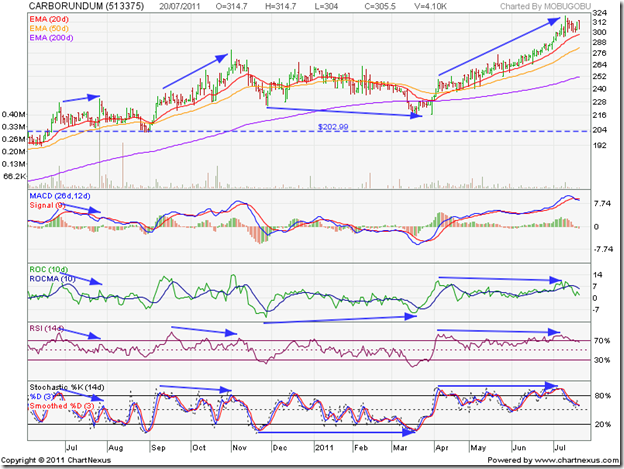
Task: Click the Smoothed %D (3) legend label
Action: 62,406
